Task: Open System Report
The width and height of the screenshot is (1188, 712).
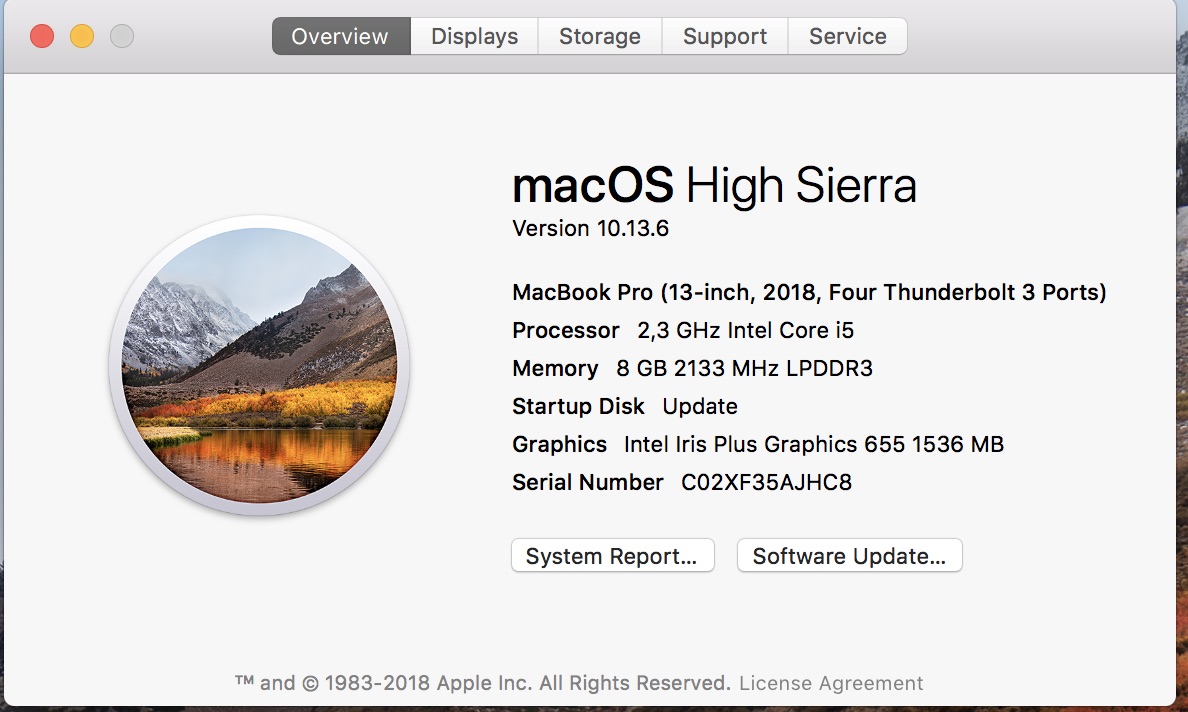Action: point(612,555)
